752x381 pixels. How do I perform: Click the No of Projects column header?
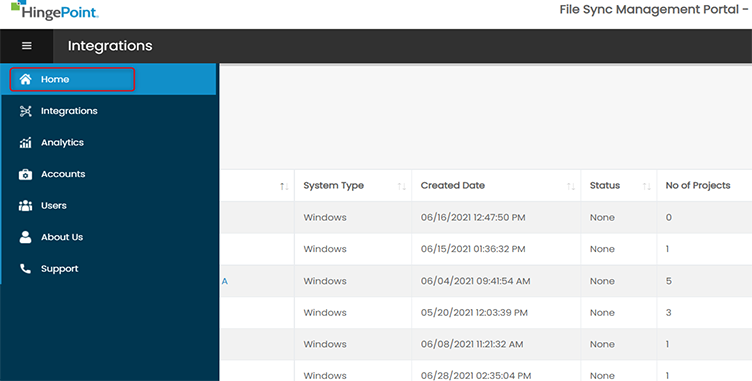coord(698,186)
